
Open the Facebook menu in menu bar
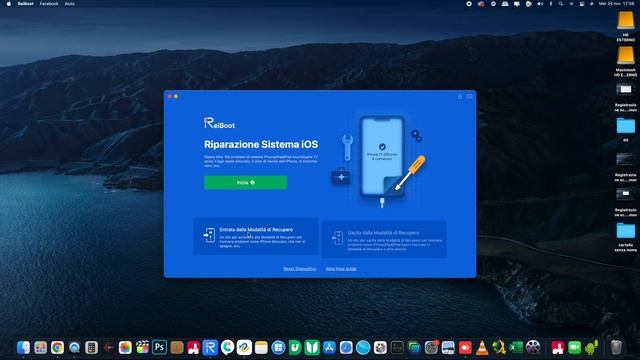[49, 4]
